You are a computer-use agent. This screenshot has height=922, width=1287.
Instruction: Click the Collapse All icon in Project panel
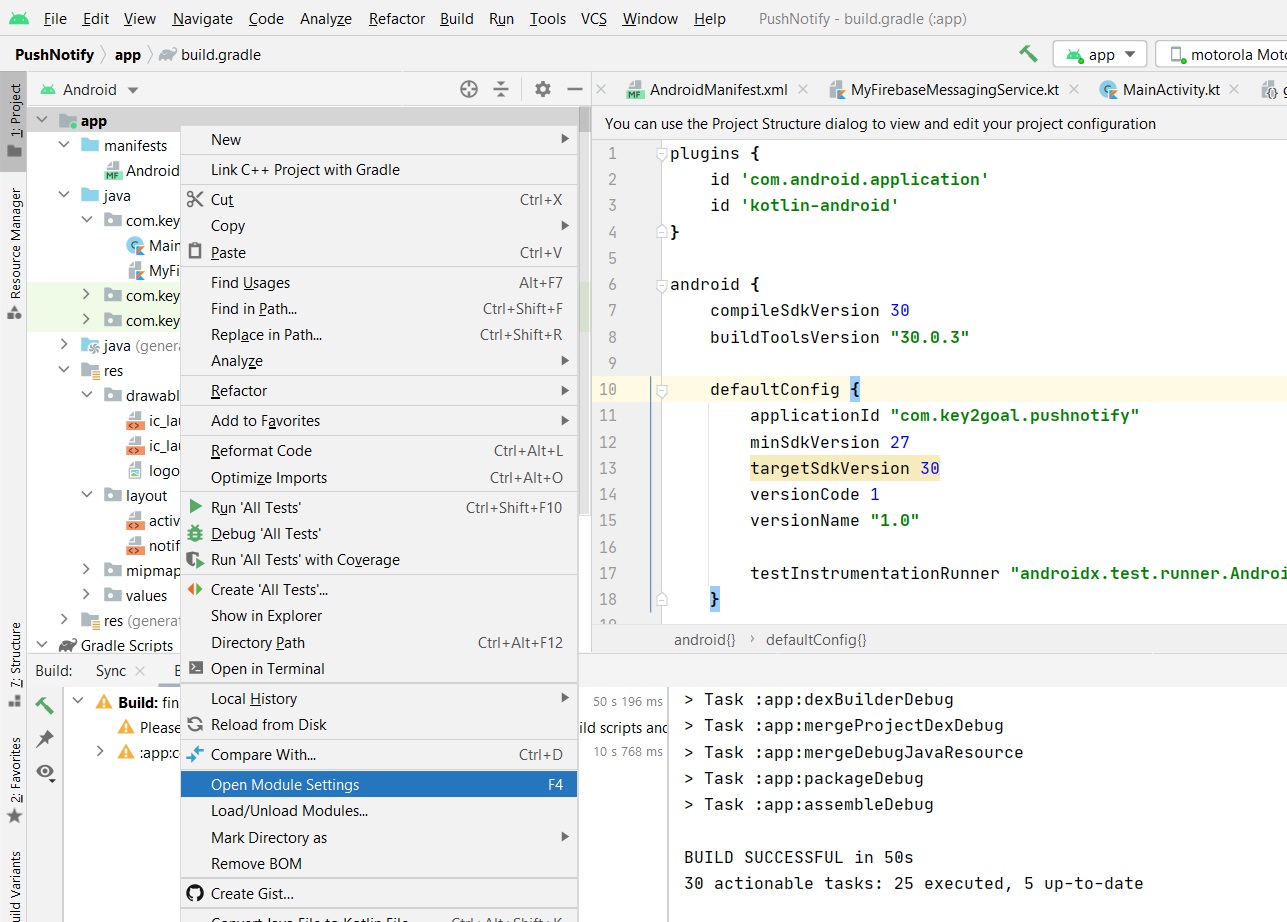click(x=500, y=89)
